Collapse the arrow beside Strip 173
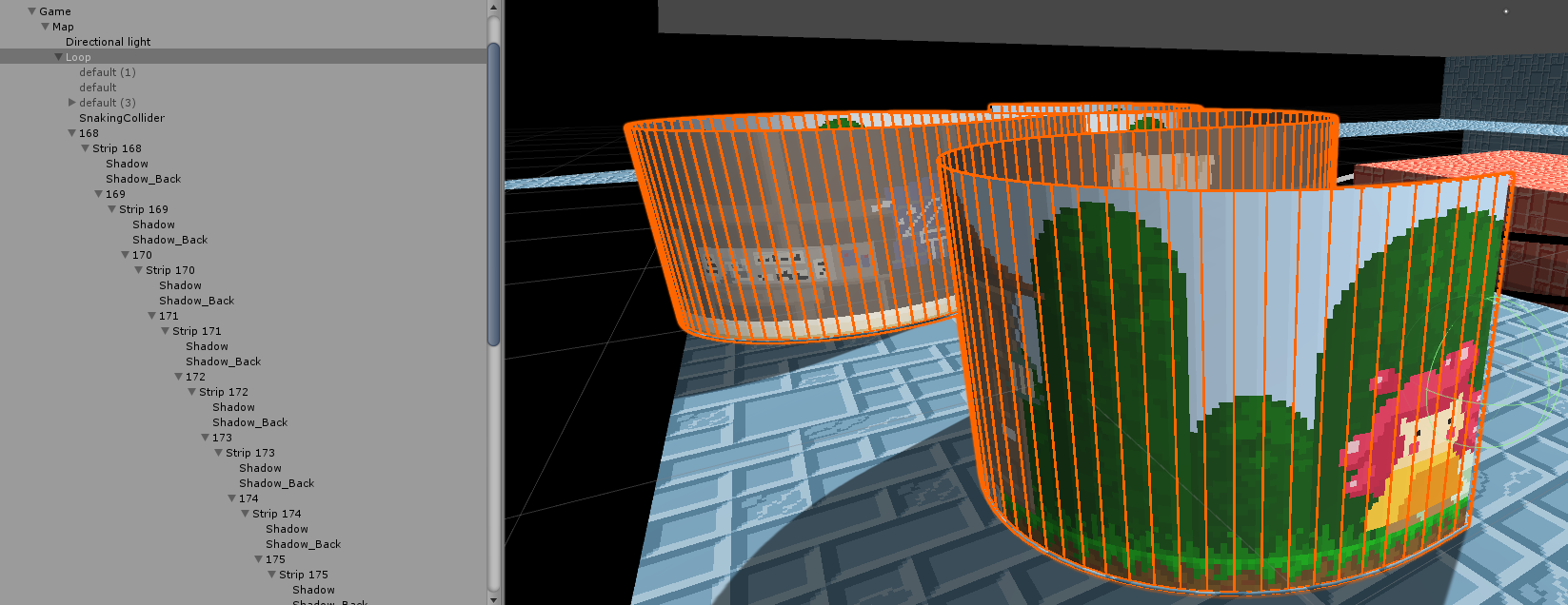This screenshot has height=605, width=1568. [218, 453]
